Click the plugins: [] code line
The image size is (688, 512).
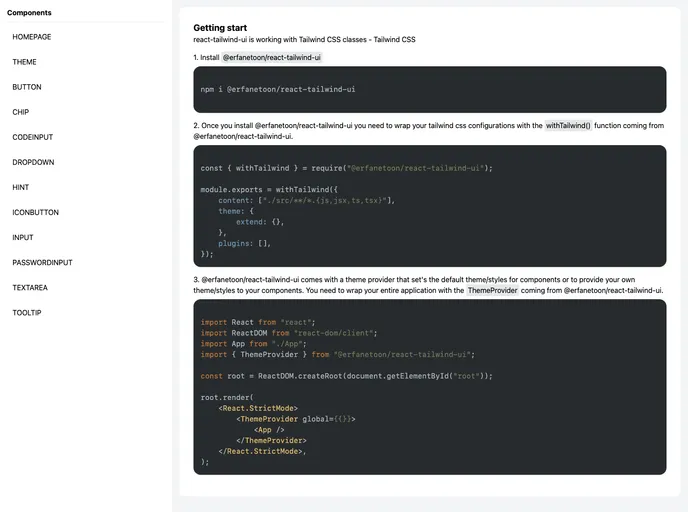pyautogui.click(x=244, y=243)
